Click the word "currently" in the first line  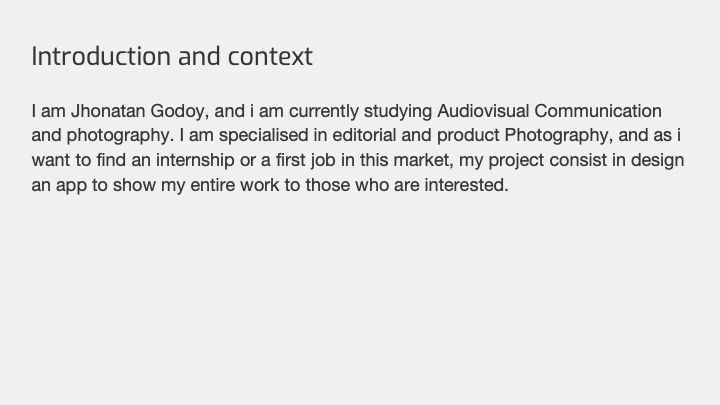(324, 112)
